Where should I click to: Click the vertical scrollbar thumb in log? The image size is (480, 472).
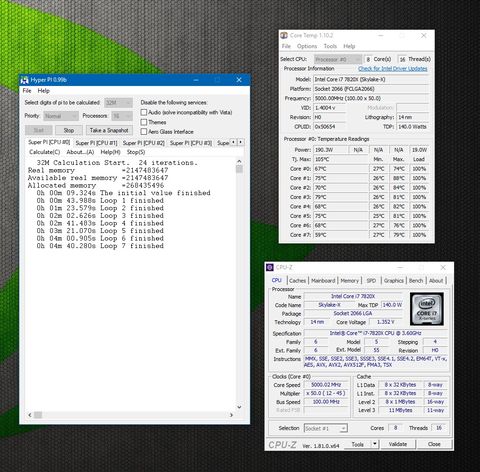coord(239,169)
